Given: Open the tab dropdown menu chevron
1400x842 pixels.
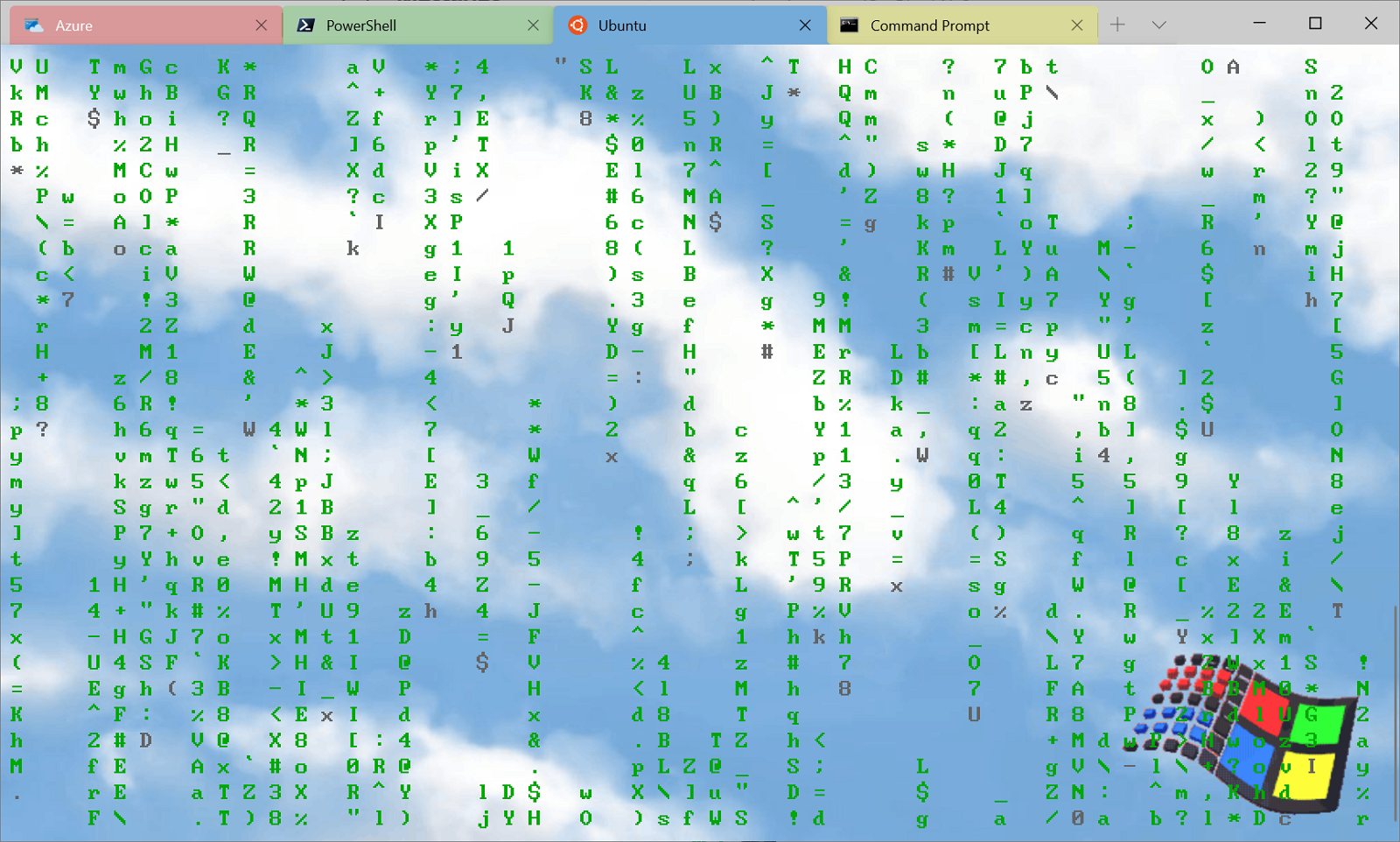Looking at the screenshot, I should 1158,25.
